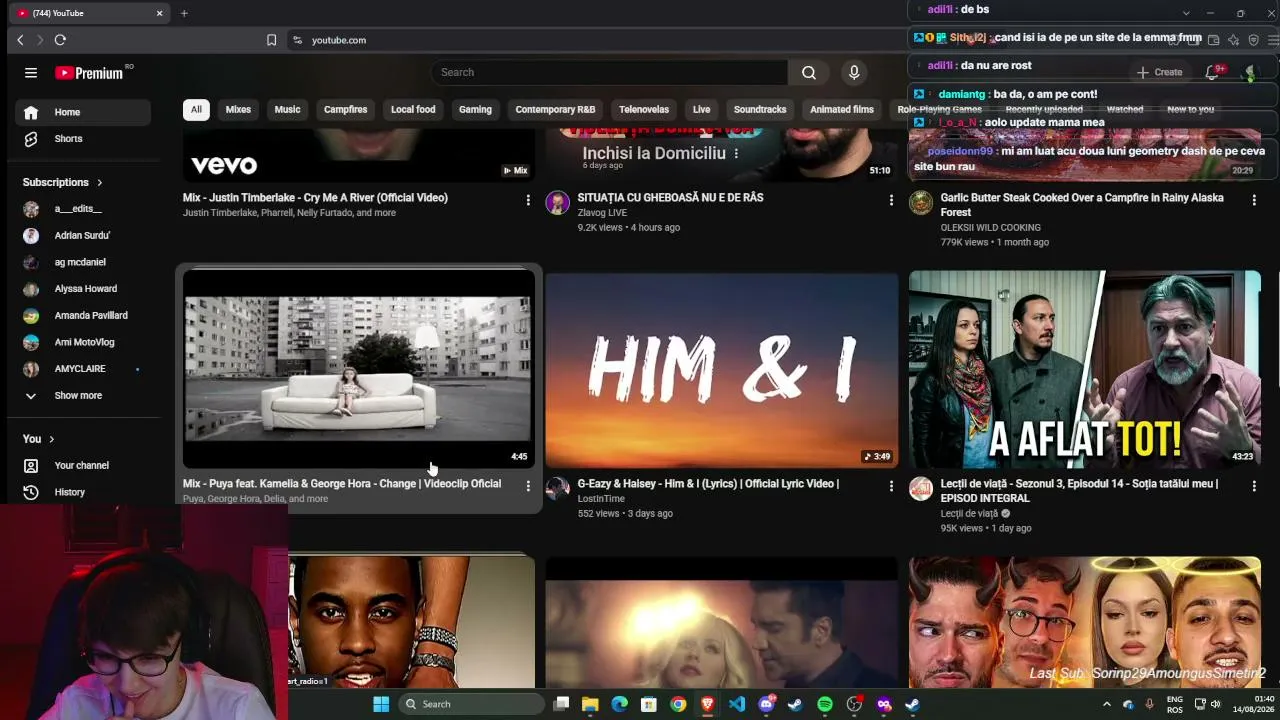Go back in the browser

coord(20,40)
